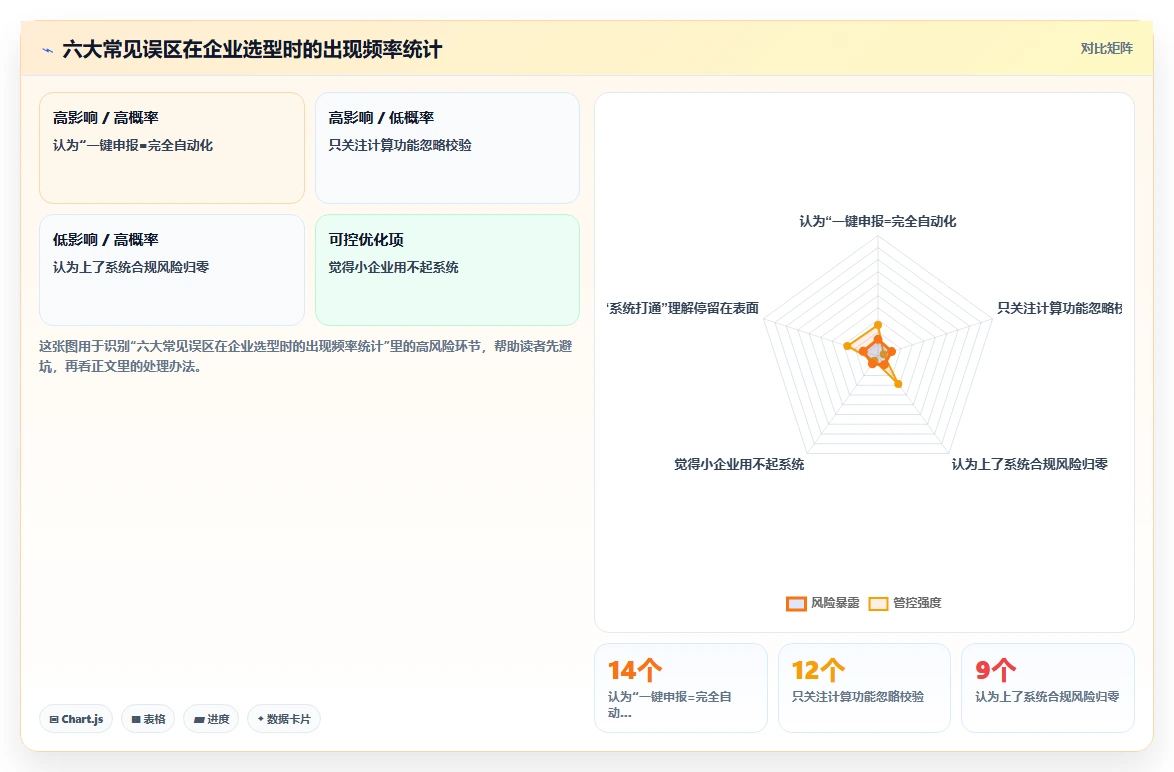Image resolution: width=1174 pixels, height=772 pixels.
Task: Click radar axis label “系统打通”理解停留在表面
Action: click(x=683, y=308)
